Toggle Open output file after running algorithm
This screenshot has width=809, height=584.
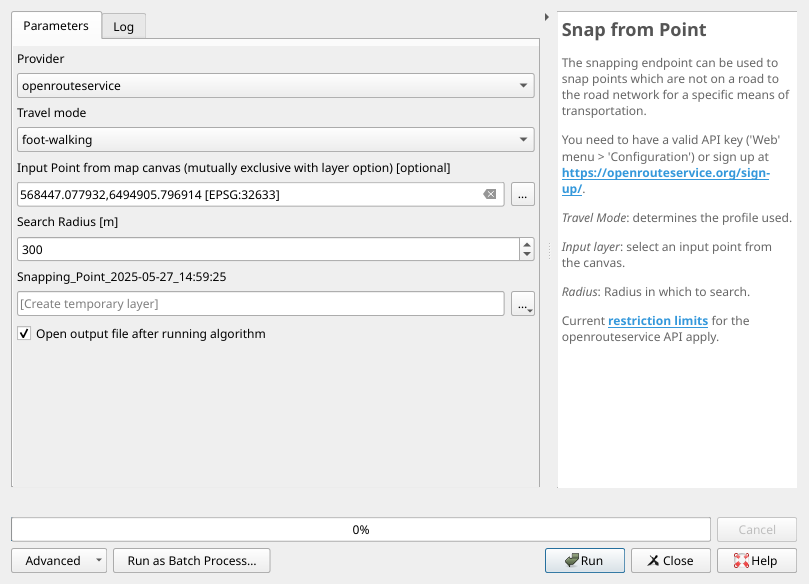tap(24, 334)
